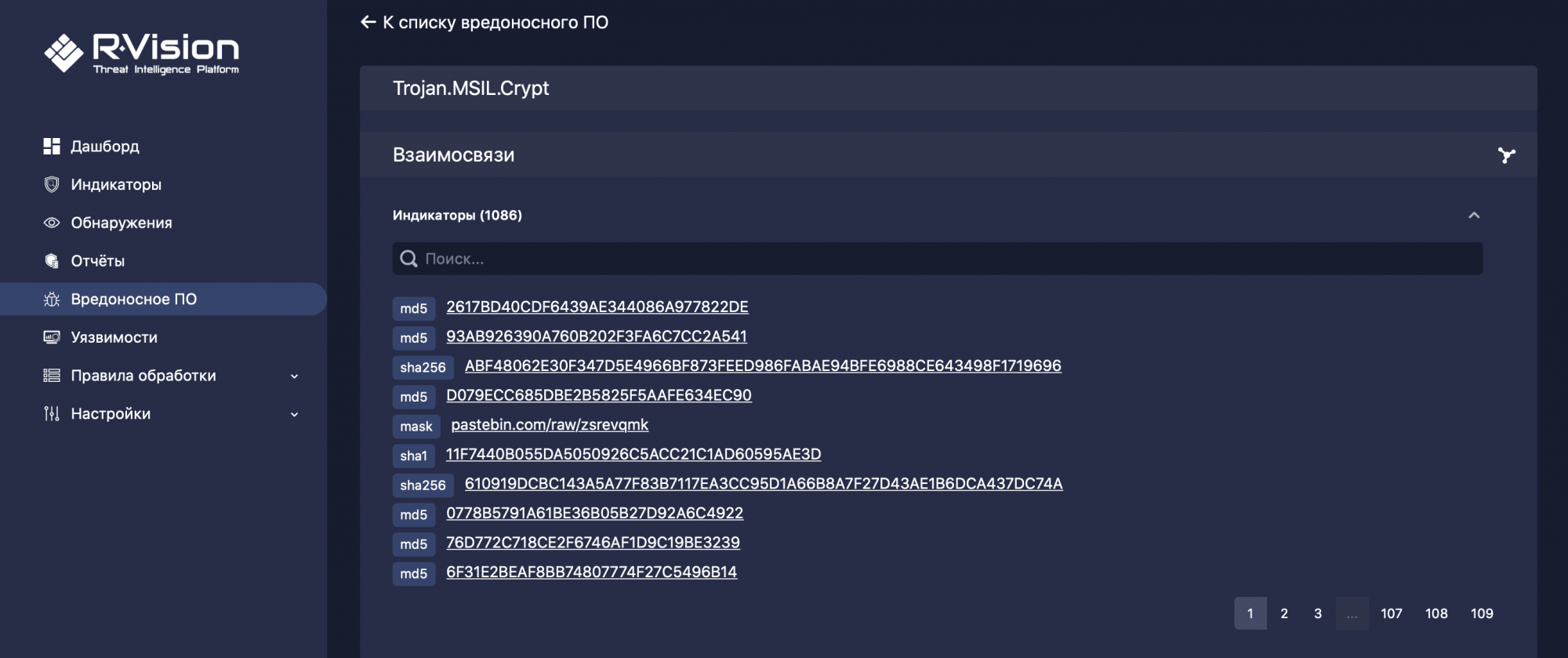
Task: Open md5 hash 2617BD40CDF6439A... link
Action: point(597,307)
